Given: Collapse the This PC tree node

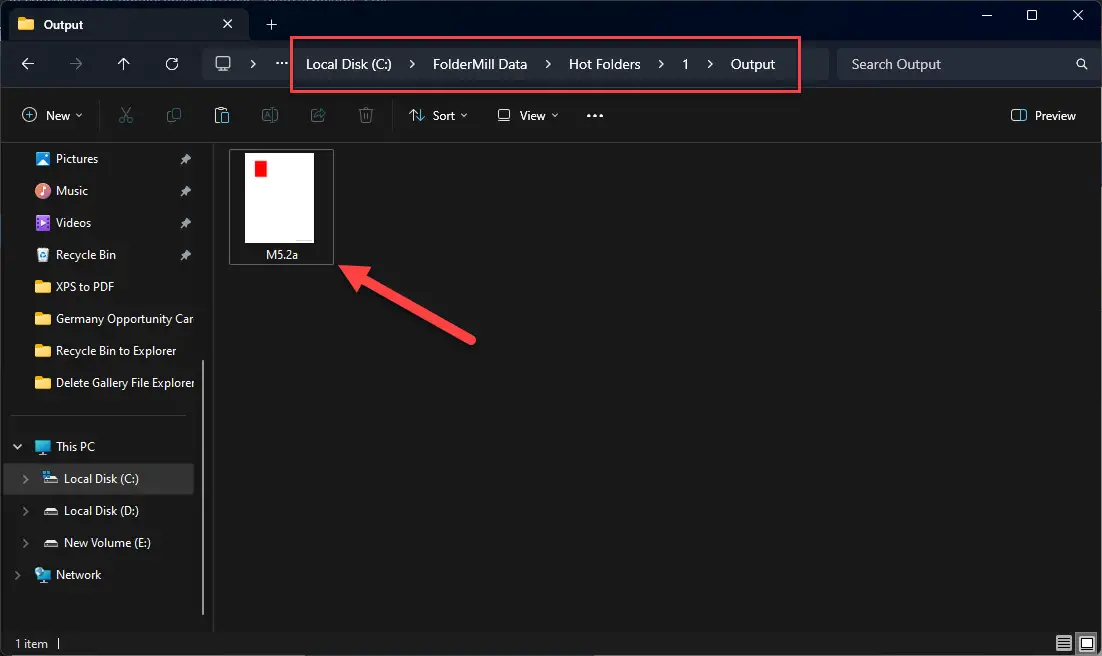Looking at the screenshot, I should [x=18, y=446].
